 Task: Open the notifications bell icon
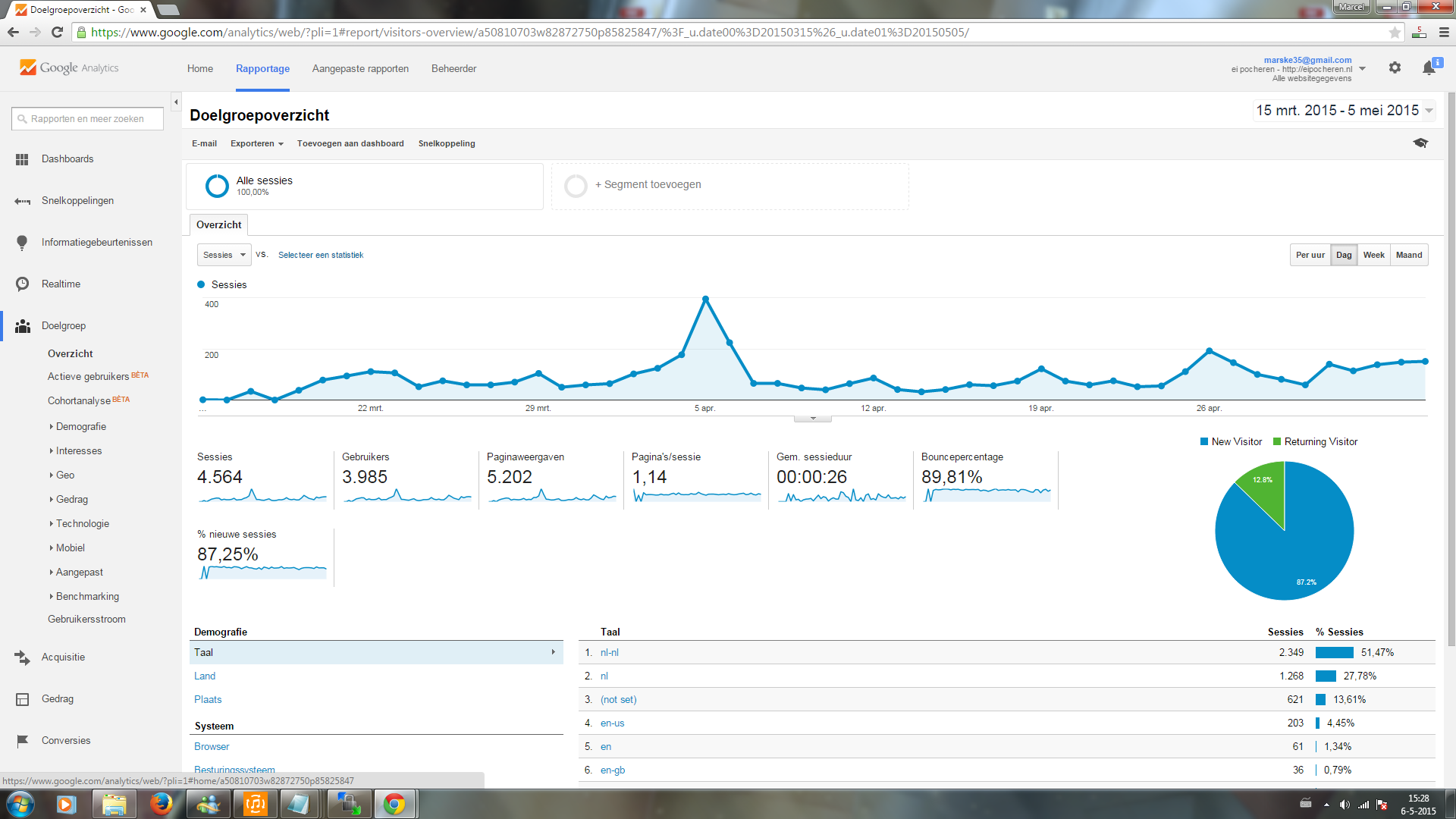(1429, 67)
